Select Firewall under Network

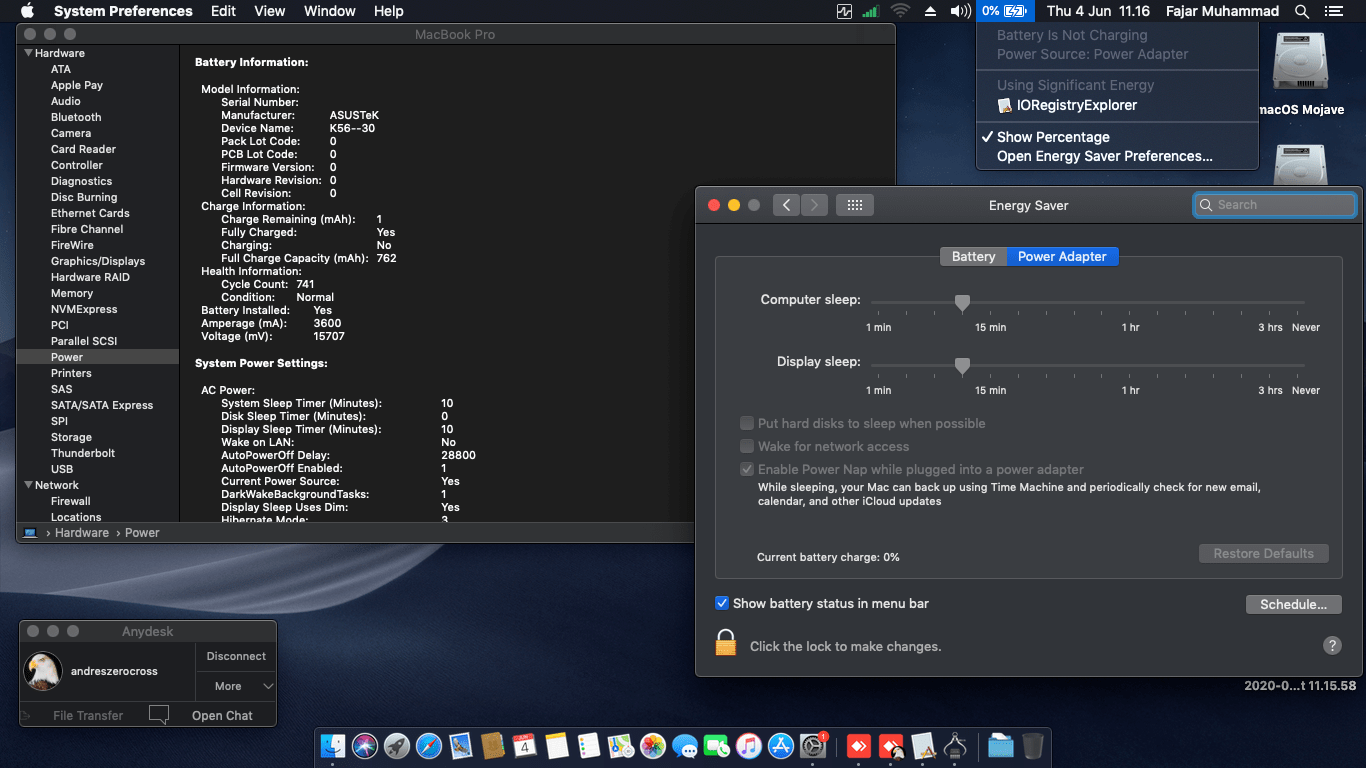pyautogui.click(x=71, y=501)
